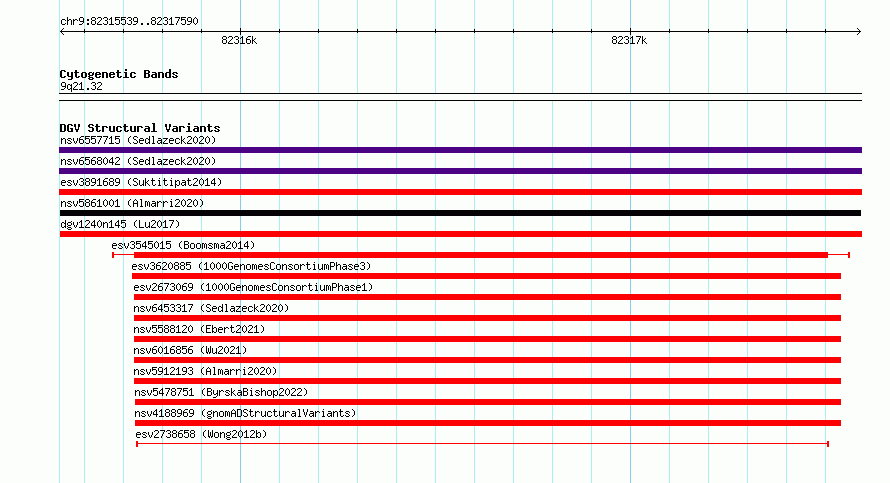
Task: Click the nsv5478751 (ByrskaBishop2022) label
Action: pyautogui.click(x=221, y=392)
